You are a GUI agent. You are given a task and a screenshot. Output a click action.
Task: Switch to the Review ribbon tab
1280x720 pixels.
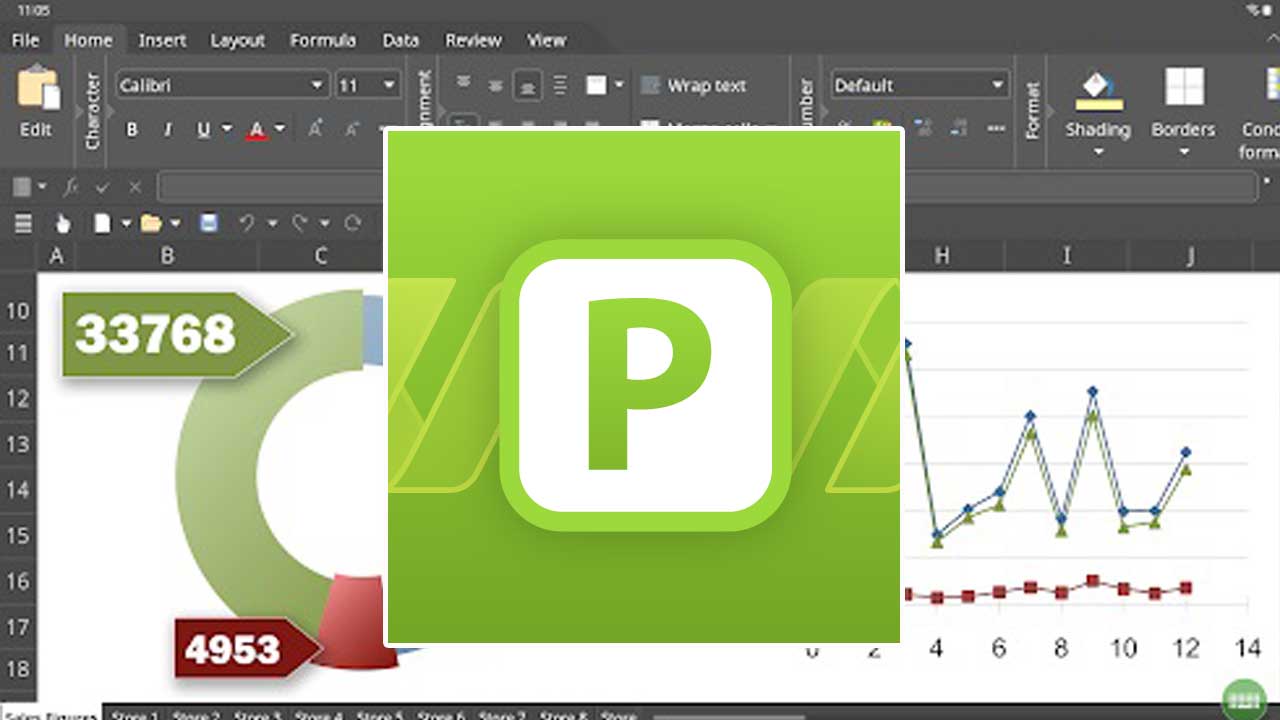tap(473, 41)
